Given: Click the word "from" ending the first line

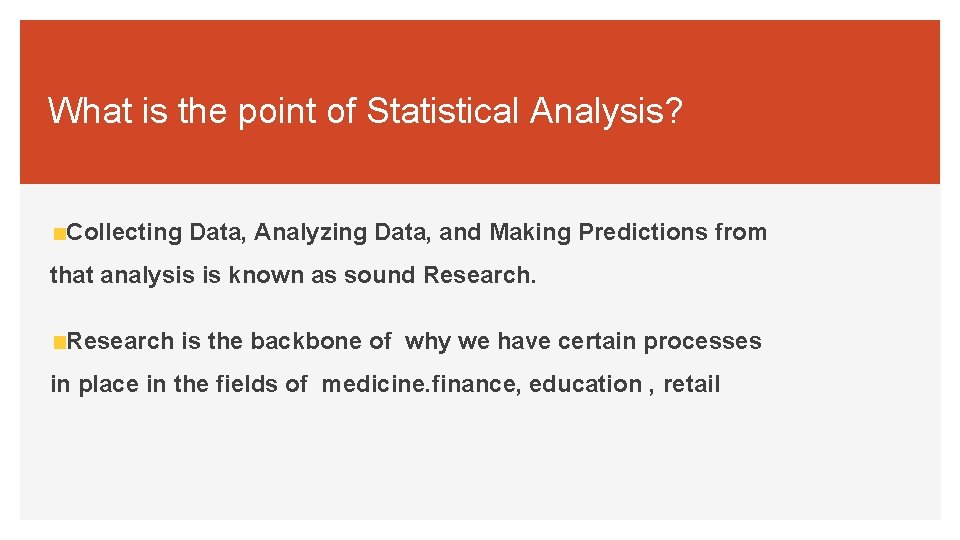Looking at the screenshot, I should [x=741, y=232].
